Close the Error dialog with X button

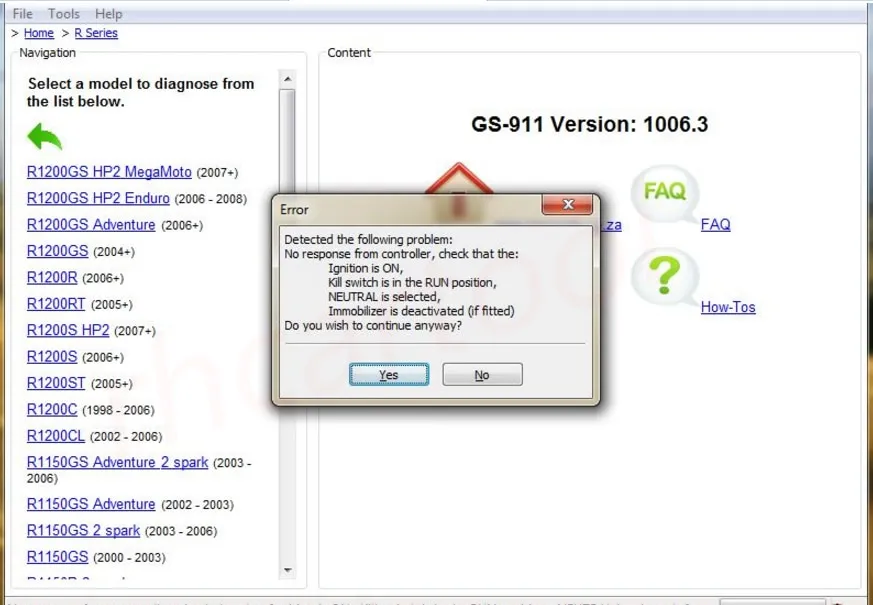coord(568,205)
